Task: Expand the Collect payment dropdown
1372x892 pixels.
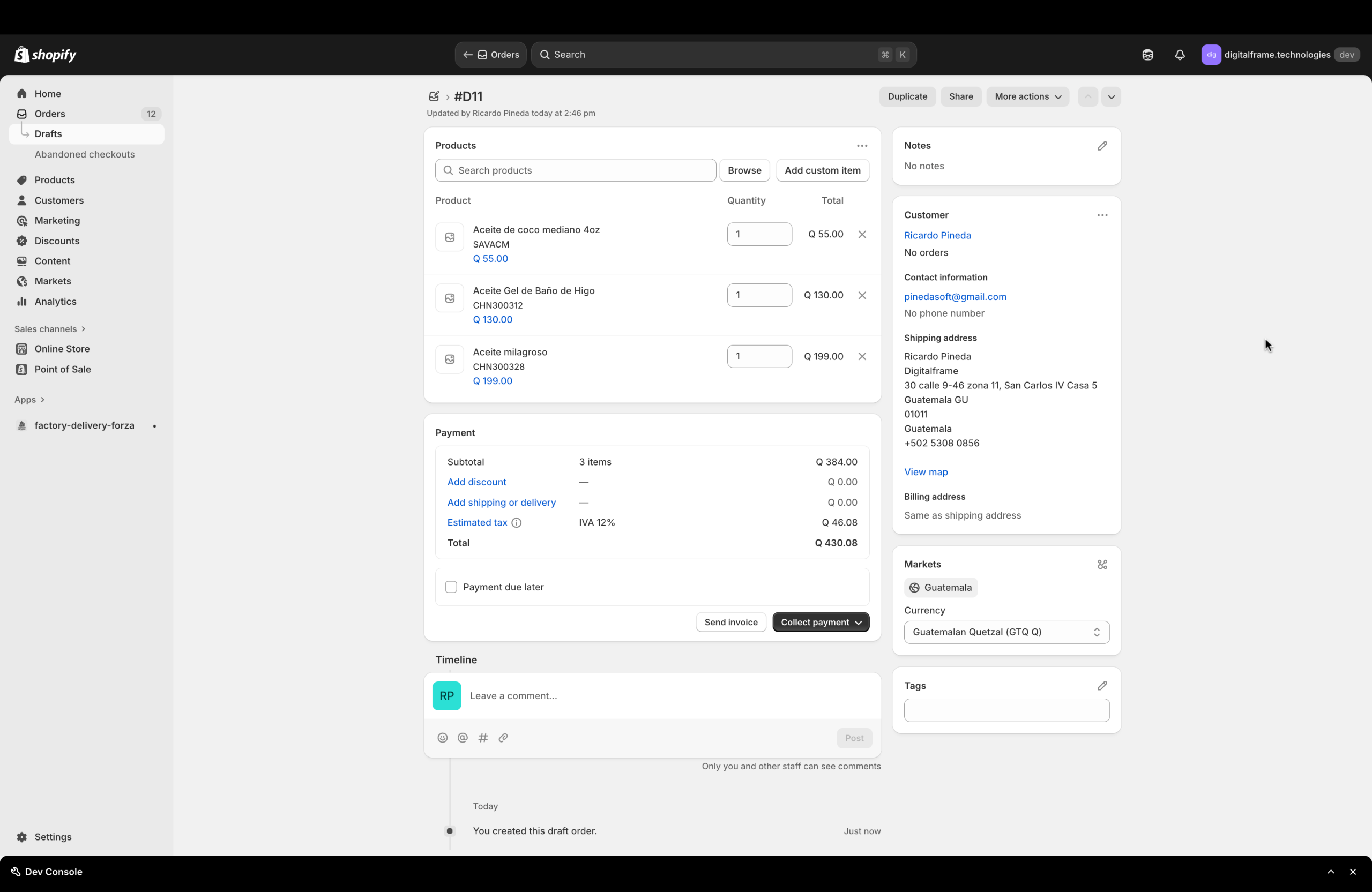Action: tap(821, 623)
